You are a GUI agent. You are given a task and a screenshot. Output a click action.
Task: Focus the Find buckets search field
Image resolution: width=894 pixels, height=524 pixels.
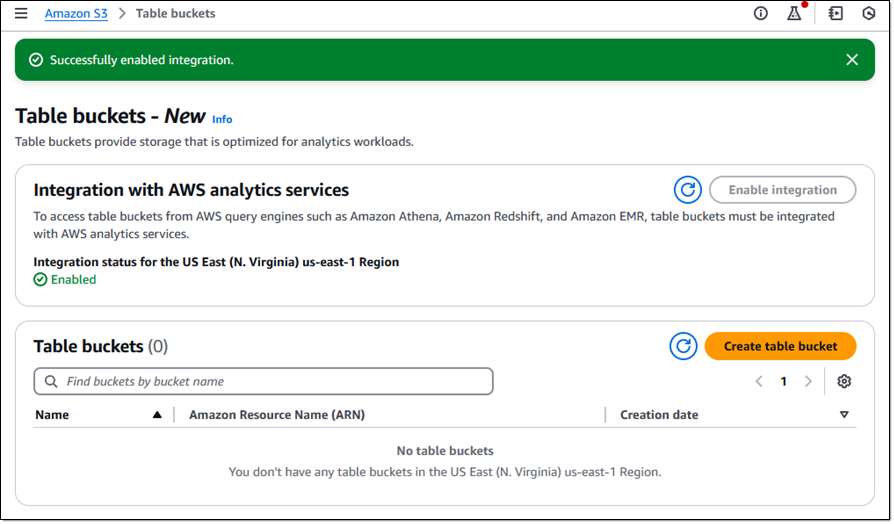coord(263,381)
